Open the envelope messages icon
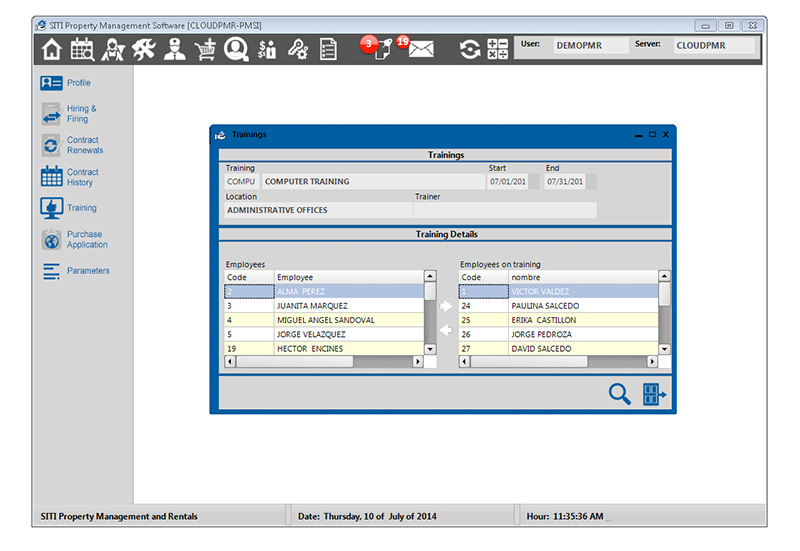The width and height of the screenshot is (800, 551). pyautogui.click(x=421, y=49)
